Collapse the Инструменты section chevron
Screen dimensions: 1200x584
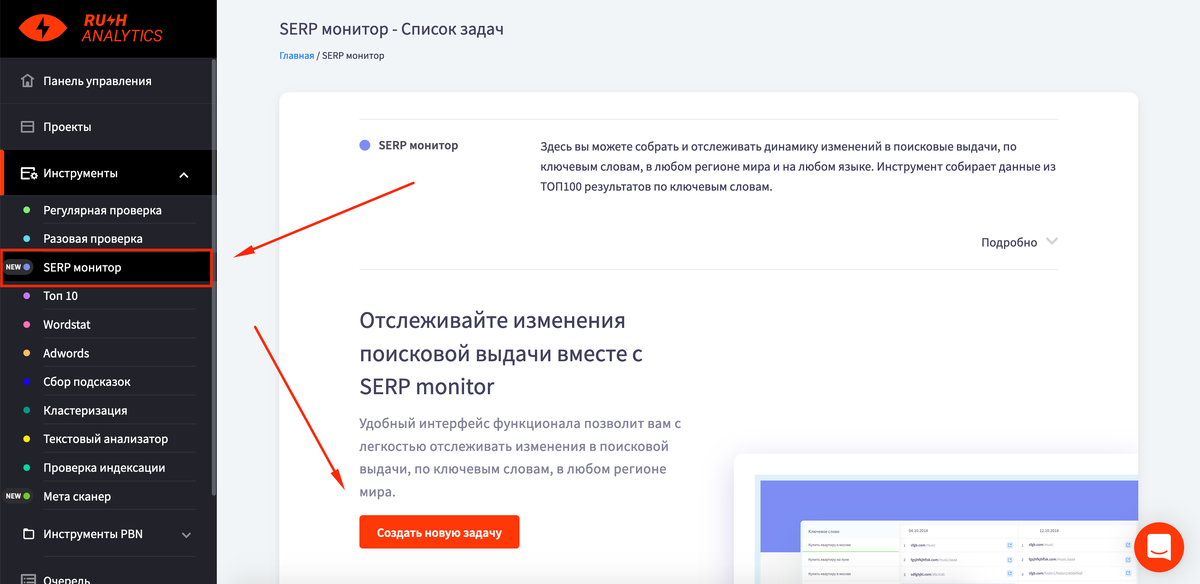(184, 175)
